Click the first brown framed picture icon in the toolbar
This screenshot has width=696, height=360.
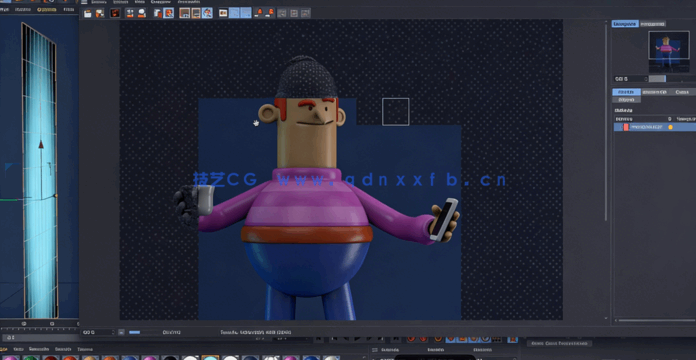pos(184,13)
